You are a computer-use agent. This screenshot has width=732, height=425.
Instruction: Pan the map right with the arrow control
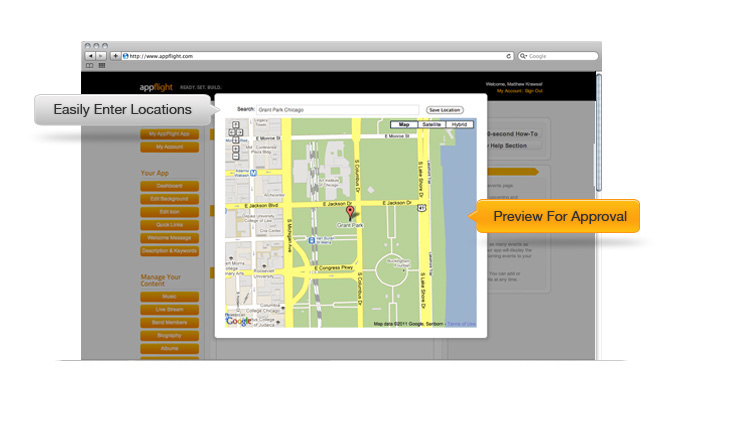(240, 132)
